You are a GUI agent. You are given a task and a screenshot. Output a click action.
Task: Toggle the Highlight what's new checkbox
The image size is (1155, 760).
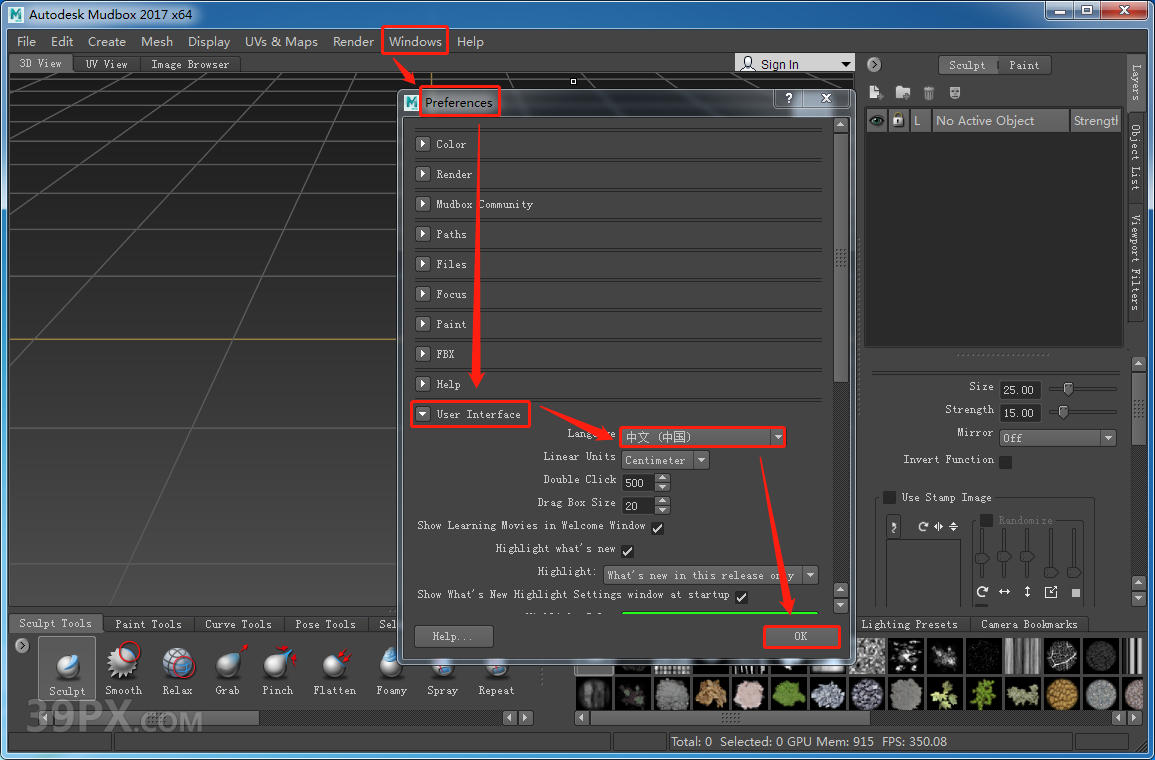[627, 548]
